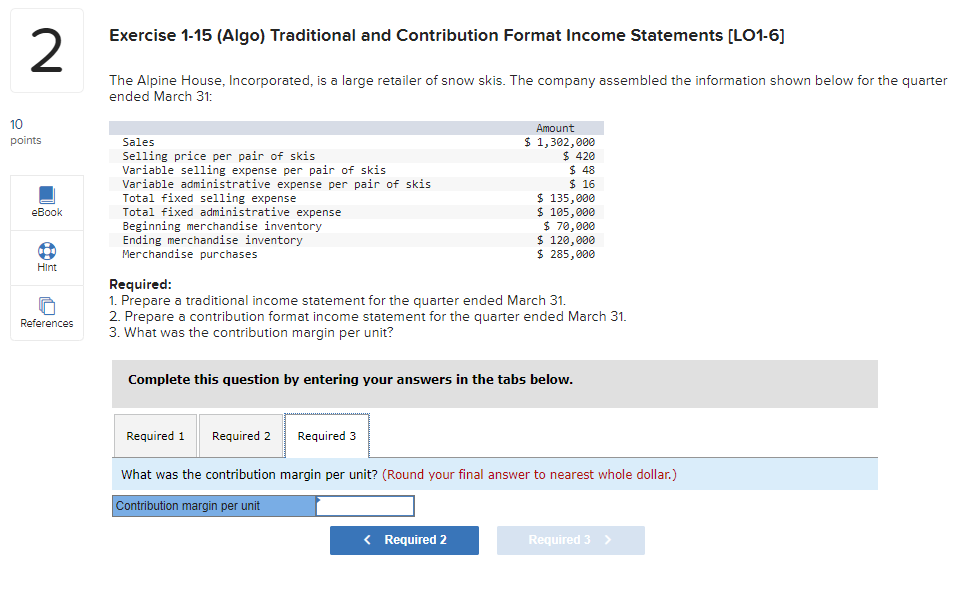
Task: Click the Contribution margin per unit input
Action: tap(365, 506)
